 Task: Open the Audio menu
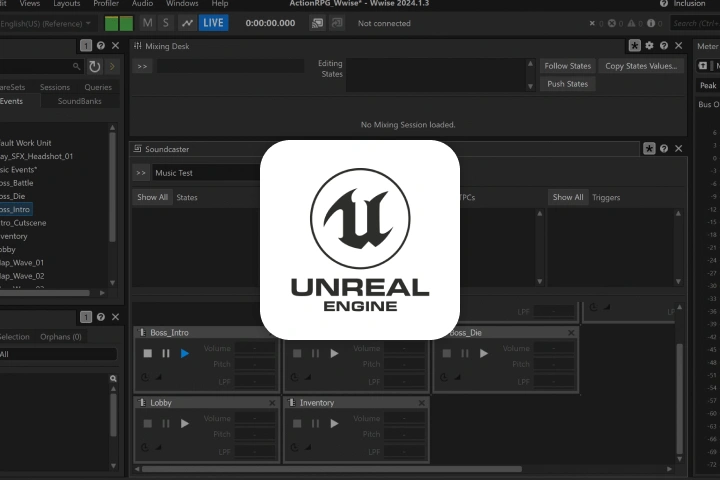(142, 4)
